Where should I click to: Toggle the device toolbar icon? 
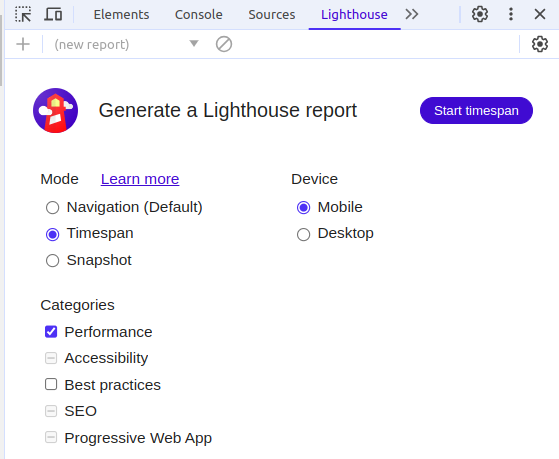click(53, 15)
